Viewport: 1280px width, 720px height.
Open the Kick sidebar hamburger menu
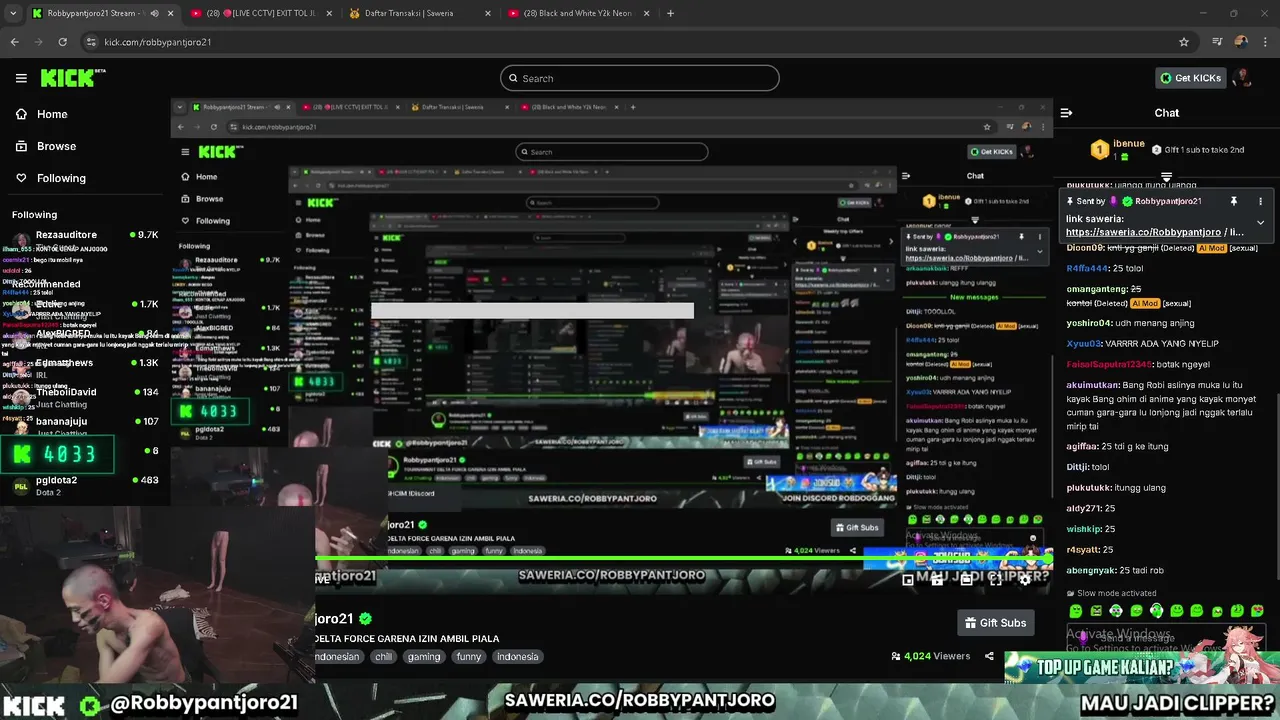click(x=21, y=78)
